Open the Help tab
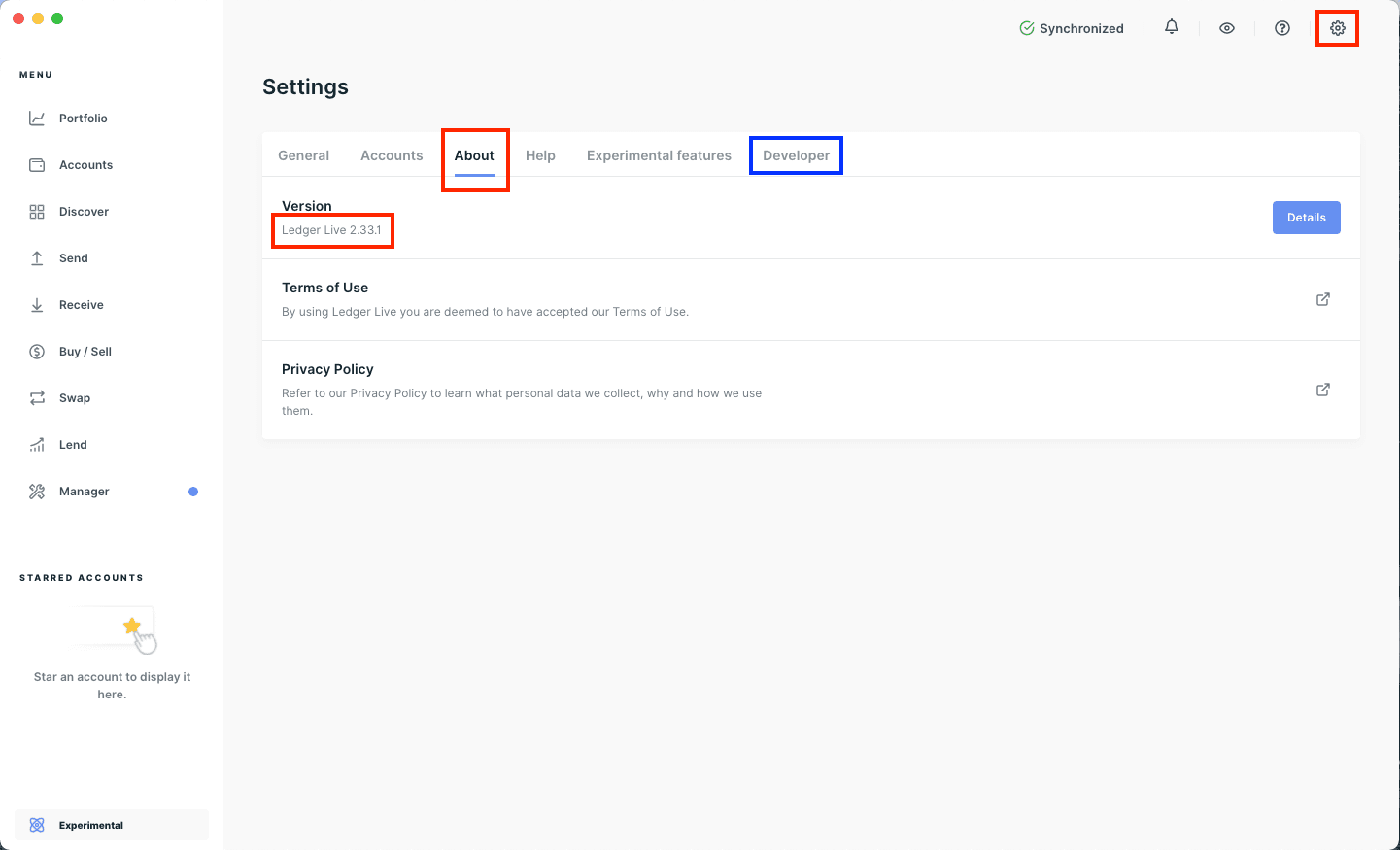 [540, 155]
